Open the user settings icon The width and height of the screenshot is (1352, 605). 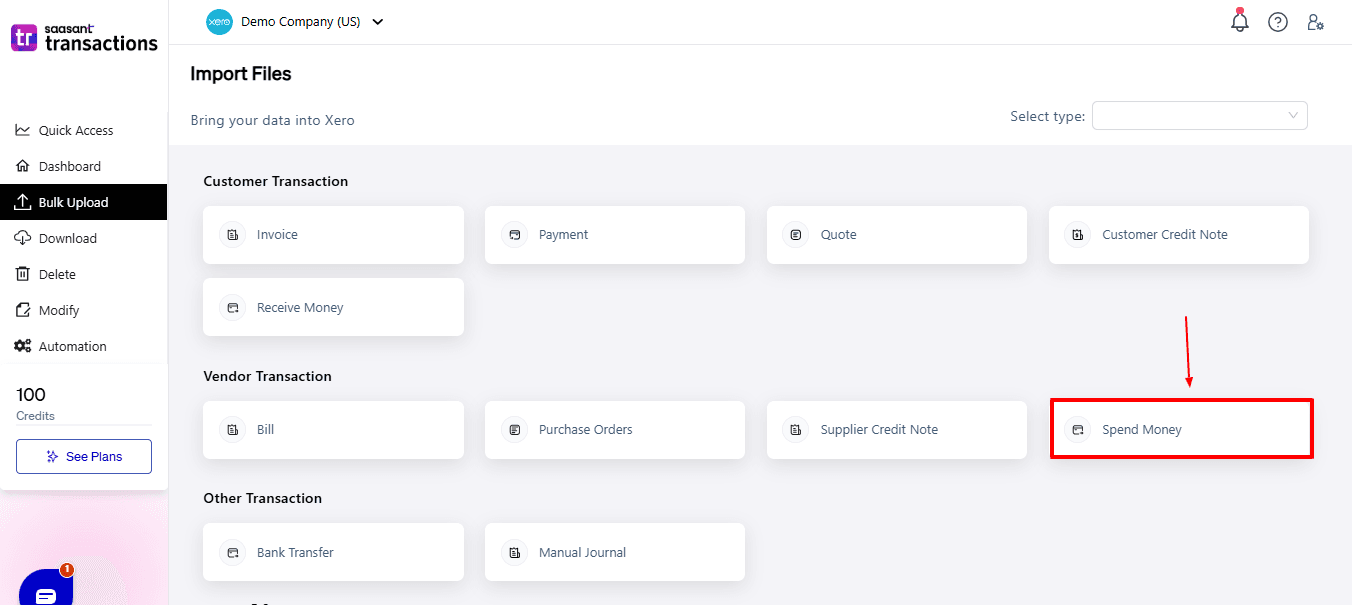(x=1316, y=22)
